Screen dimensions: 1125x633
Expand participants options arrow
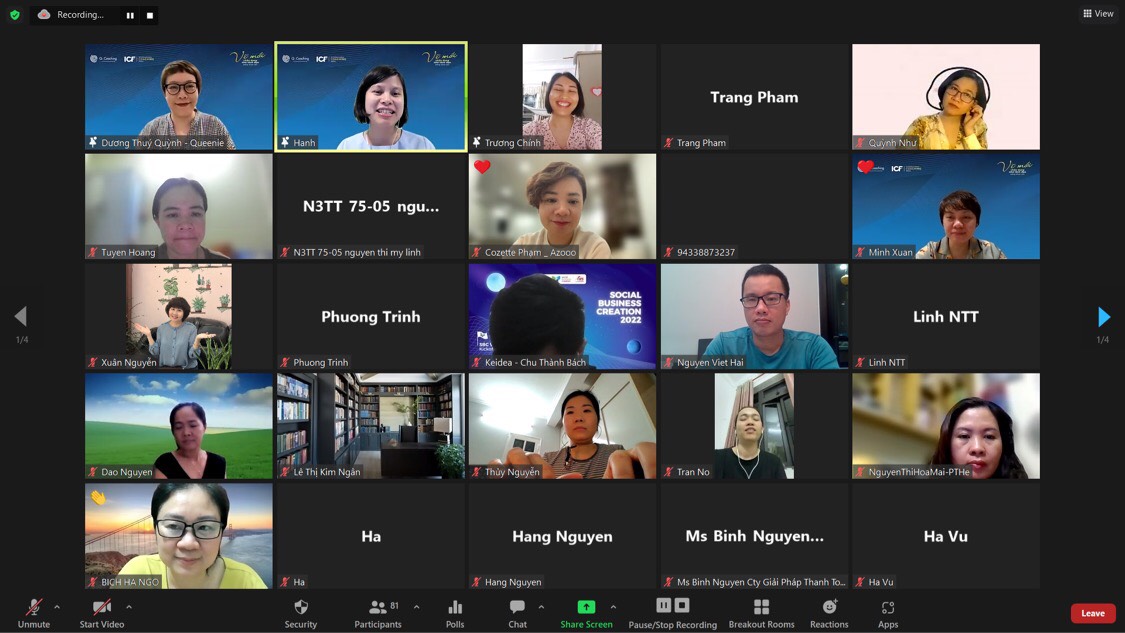417,607
